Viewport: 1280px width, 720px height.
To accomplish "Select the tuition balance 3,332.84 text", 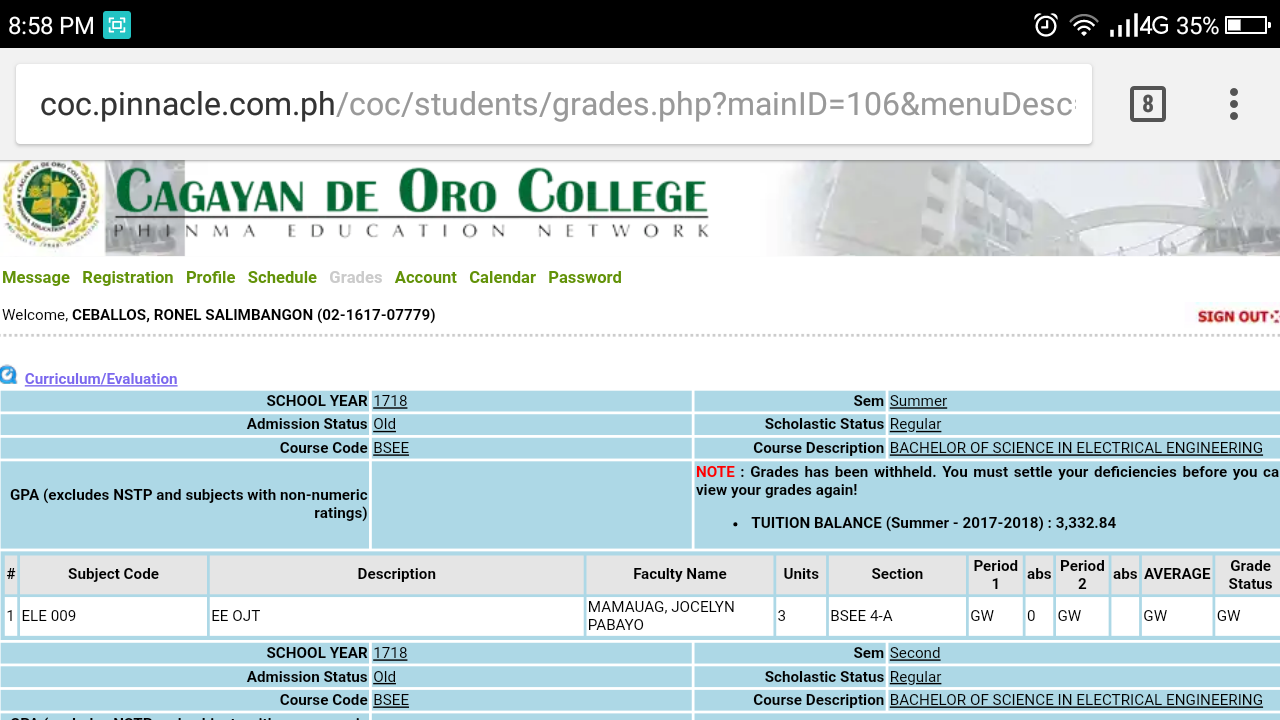I will pyautogui.click(x=934, y=523).
